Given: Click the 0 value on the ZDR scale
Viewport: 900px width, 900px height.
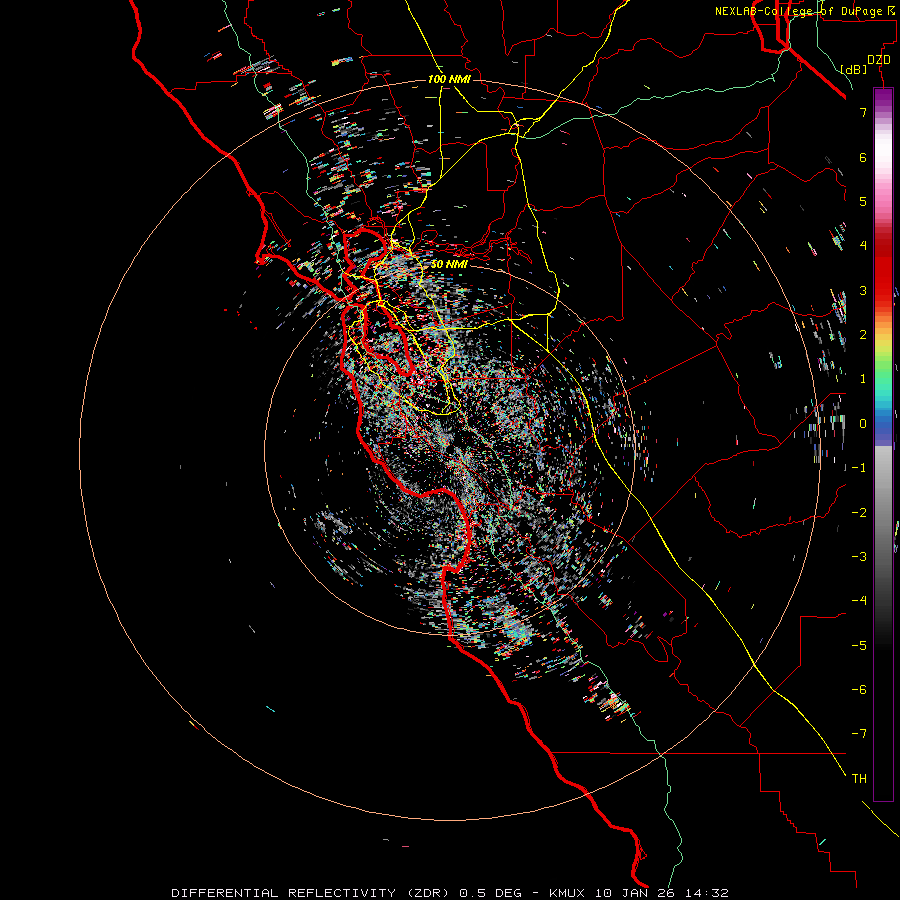Looking at the screenshot, I should tap(863, 424).
